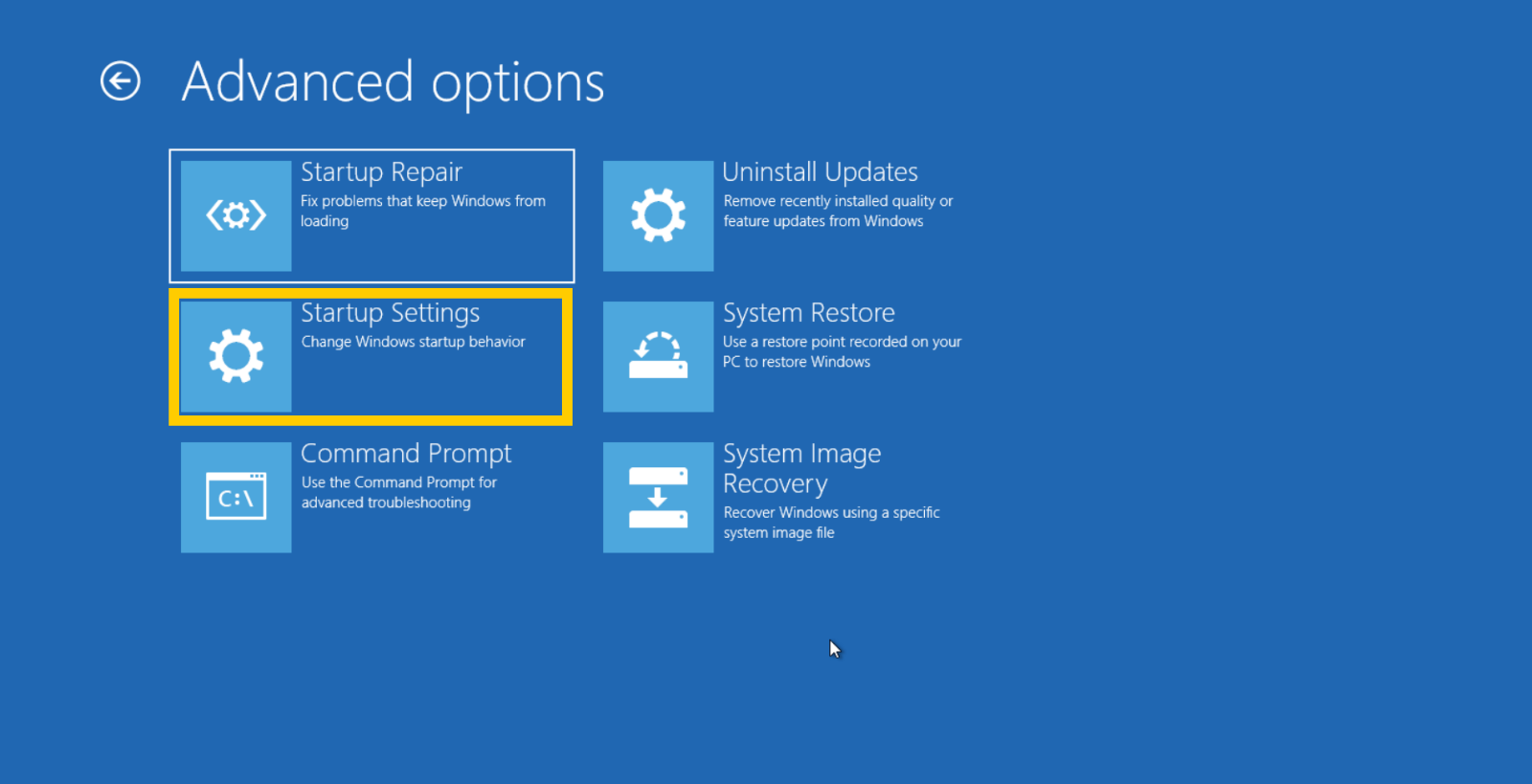The image size is (1532, 784).
Task: Open Startup Repair title
Action: (x=381, y=172)
